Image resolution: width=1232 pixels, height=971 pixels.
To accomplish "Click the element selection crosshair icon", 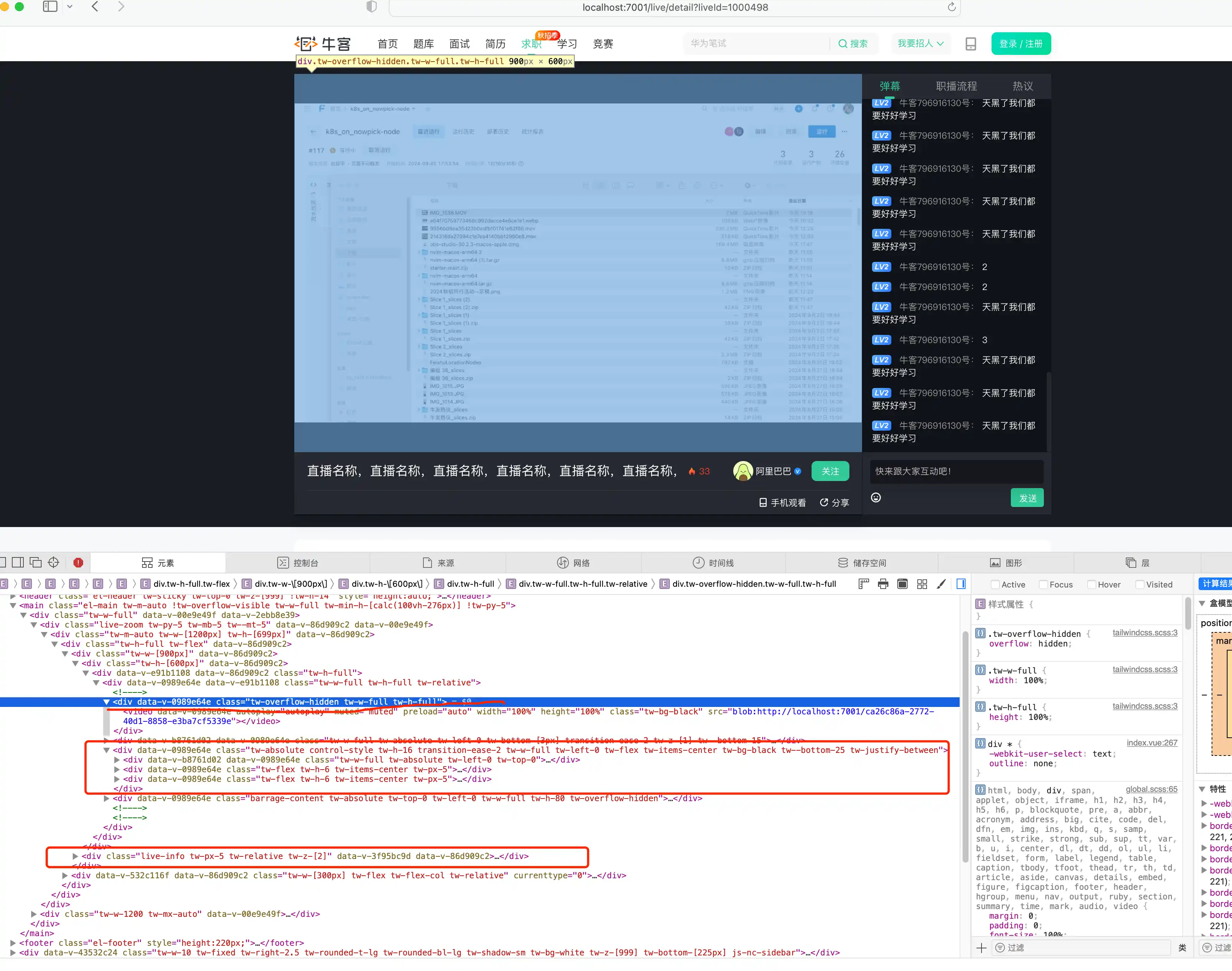I will click(53, 562).
